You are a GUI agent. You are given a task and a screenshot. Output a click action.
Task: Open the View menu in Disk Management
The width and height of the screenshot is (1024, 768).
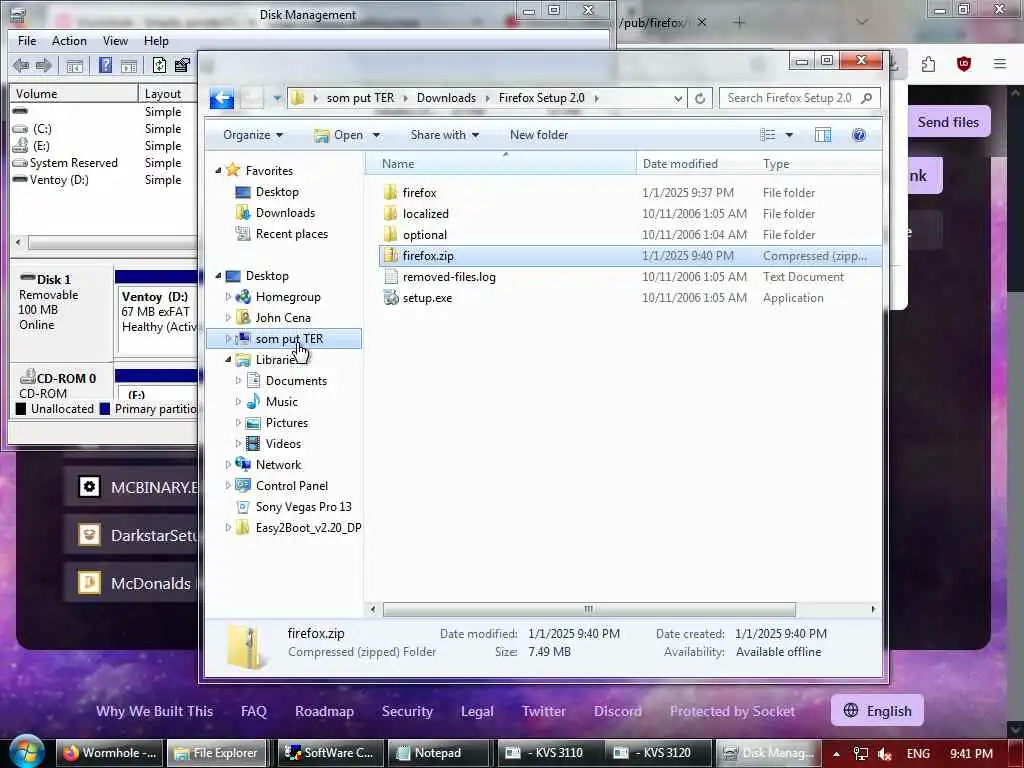coord(115,40)
